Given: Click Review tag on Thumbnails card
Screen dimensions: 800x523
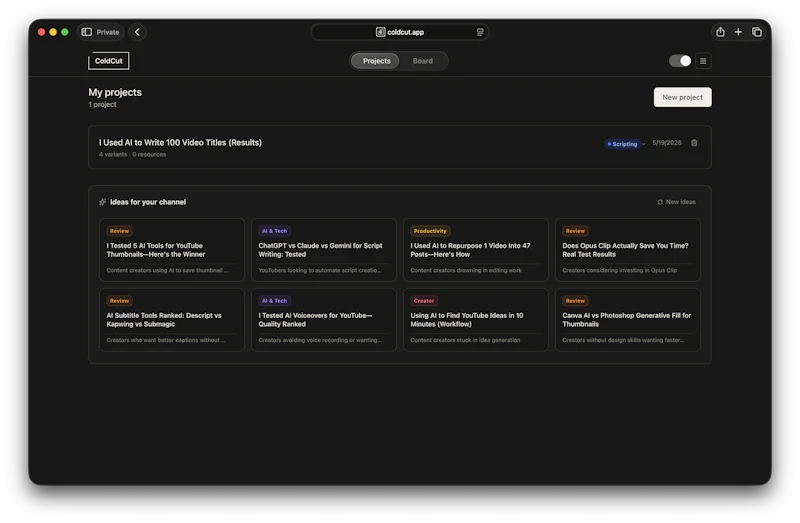Looking at the screenshot, I should pos(119,231).
